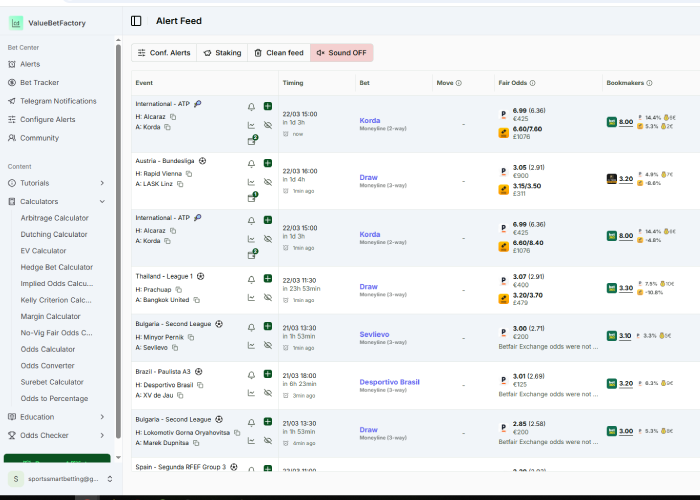The width and height of the screenshot is (700, 500).
Task: Open odds chart for Rapid Vienna row
Action: [x=251, y=182]
